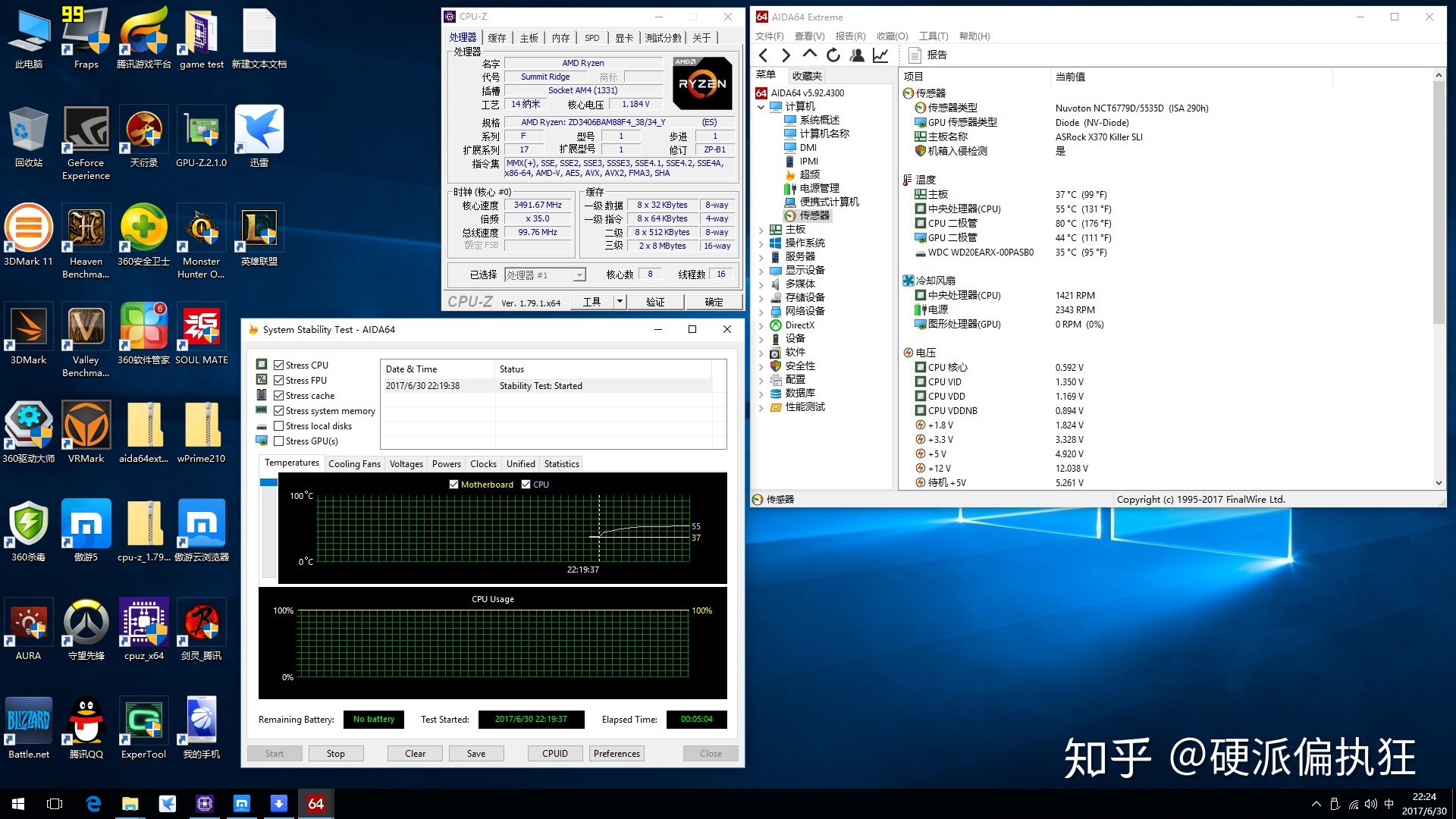Open GeForce Experience desktop icon

(x=86, y=143)
